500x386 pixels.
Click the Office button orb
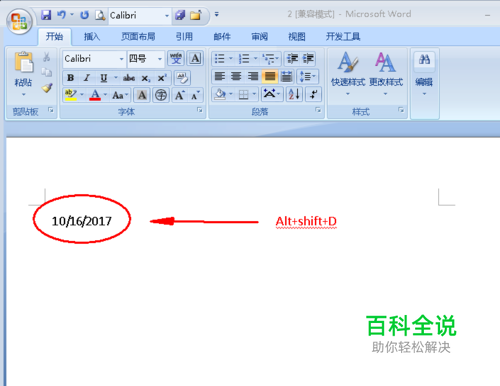(19, 21)
